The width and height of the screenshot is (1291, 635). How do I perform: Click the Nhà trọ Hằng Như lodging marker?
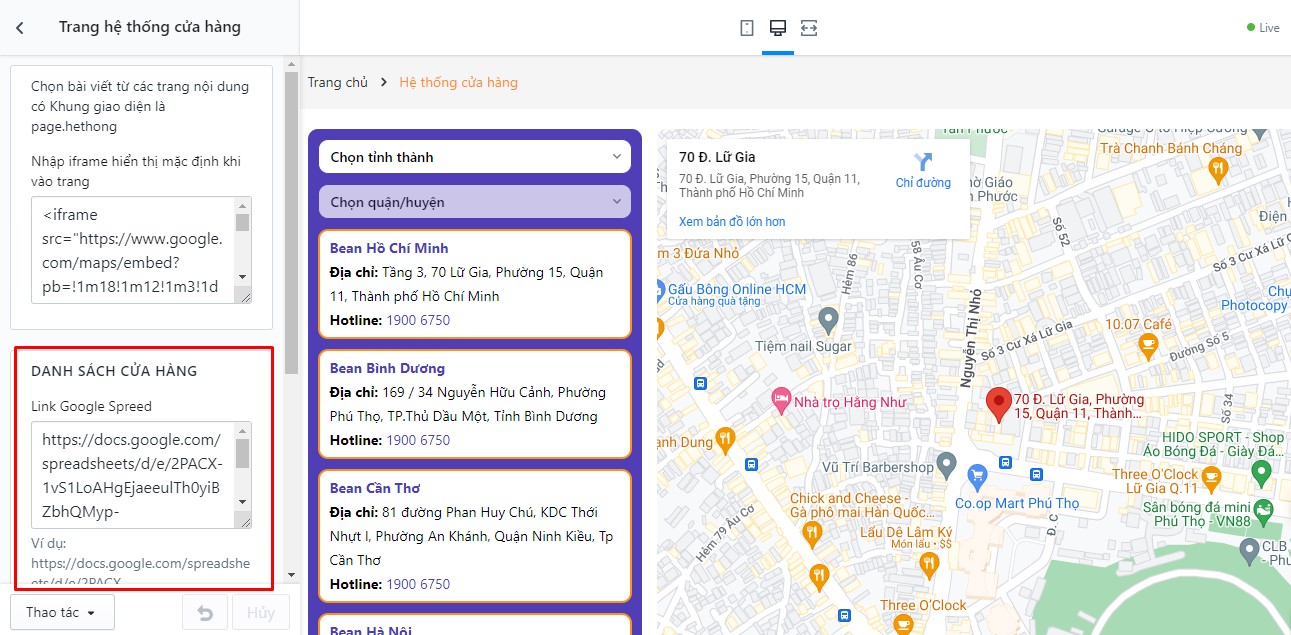pos(782,401)
